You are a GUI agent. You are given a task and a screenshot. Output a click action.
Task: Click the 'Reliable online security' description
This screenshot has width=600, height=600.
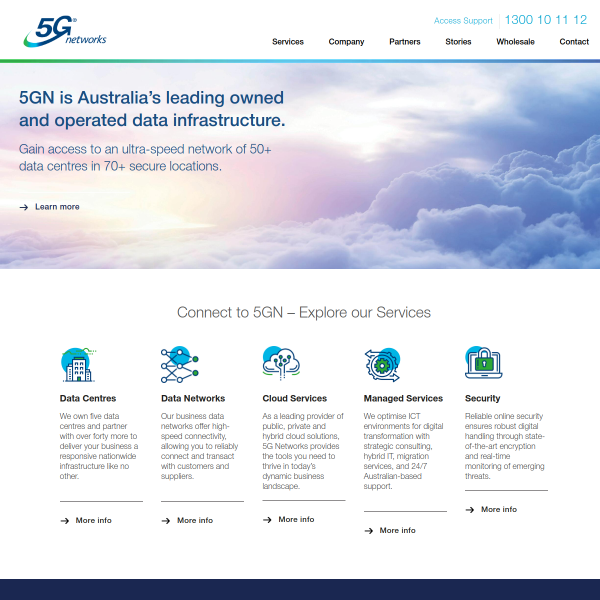[504, 446]
